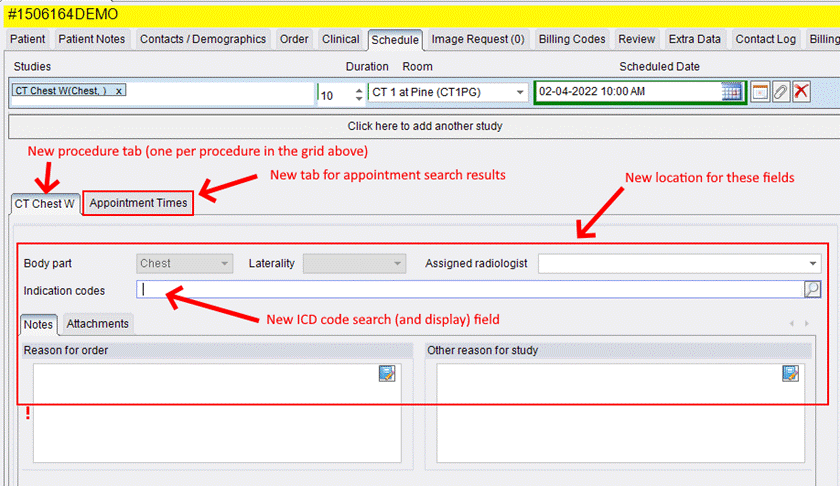Open the Laterality dropdown

[x=398, y=264]
